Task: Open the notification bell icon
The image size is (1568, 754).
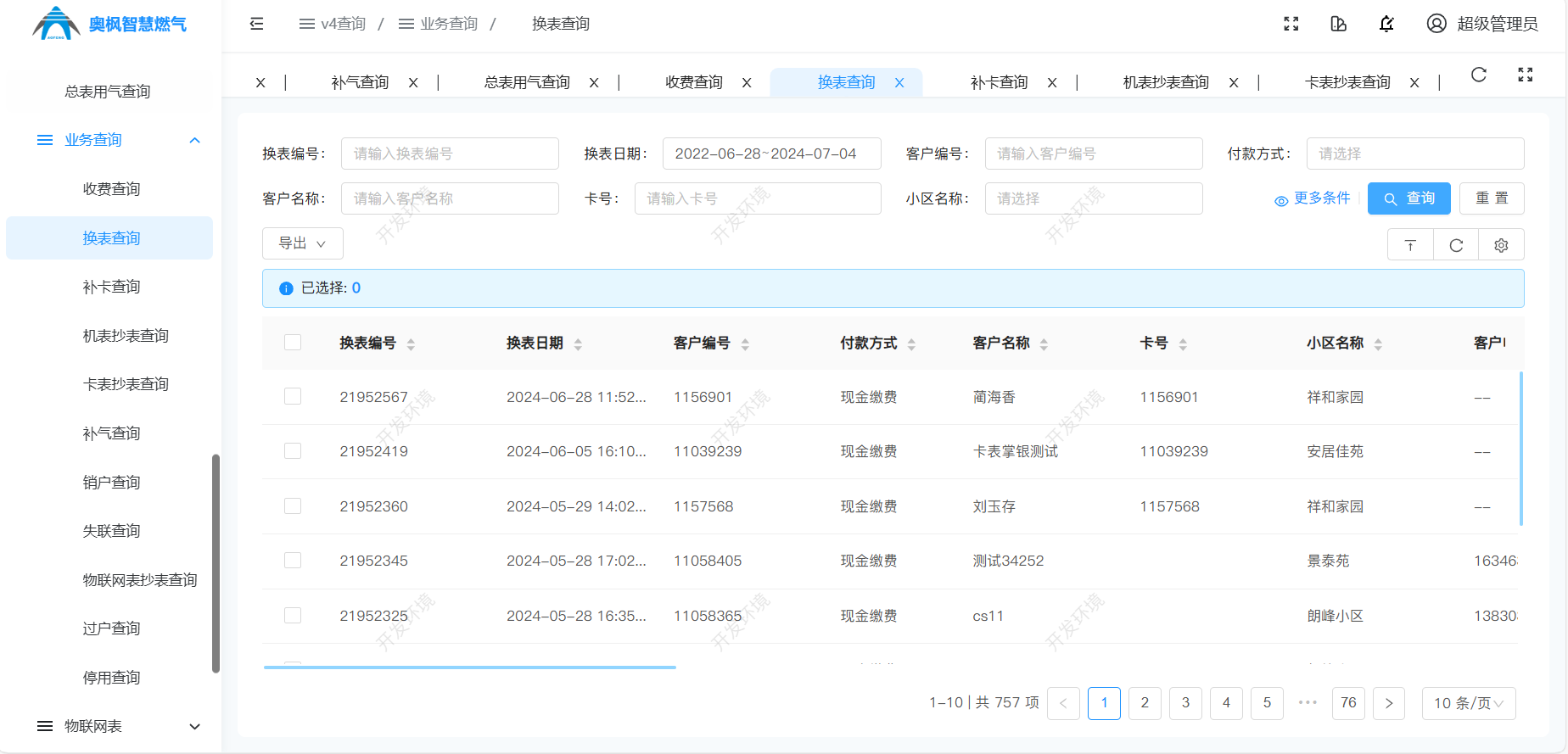Action: tap(1386, 24)
